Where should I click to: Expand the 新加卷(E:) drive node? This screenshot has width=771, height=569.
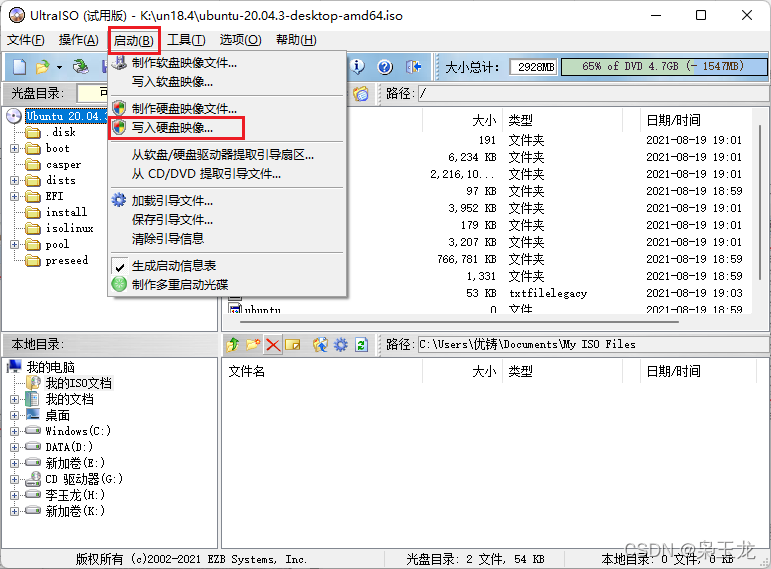pos(14,463)
